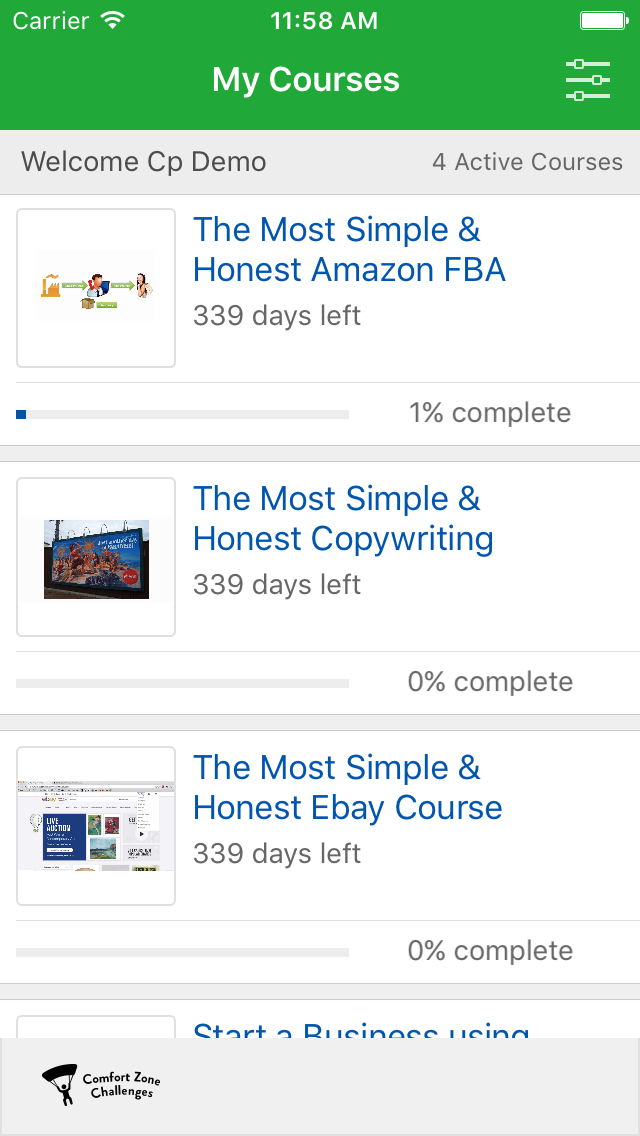640x1136 pixels.
Task: Open the Ebay Course screenshot thumbnail
Action: tap(96, 825)
